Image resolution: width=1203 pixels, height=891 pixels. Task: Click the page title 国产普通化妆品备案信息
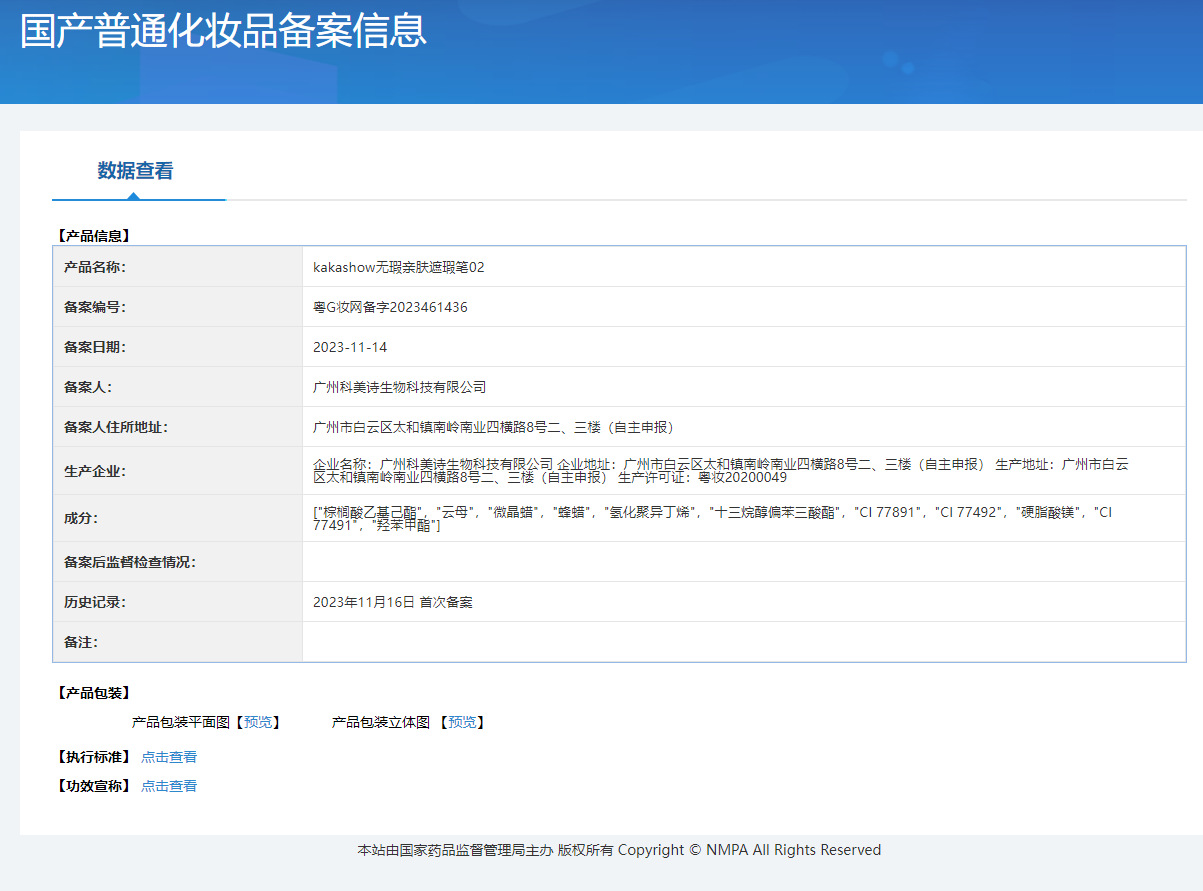point(223,31)
